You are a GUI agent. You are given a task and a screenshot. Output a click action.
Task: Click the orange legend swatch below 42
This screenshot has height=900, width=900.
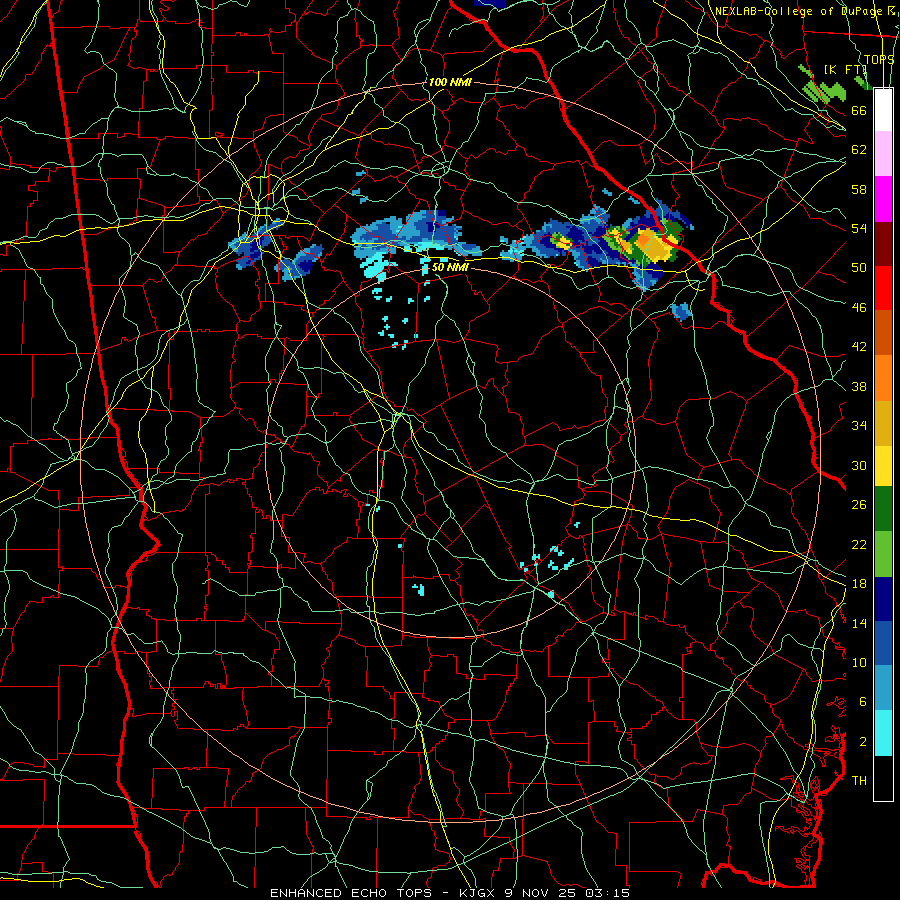pyautogui.click(x=883, y=378)
